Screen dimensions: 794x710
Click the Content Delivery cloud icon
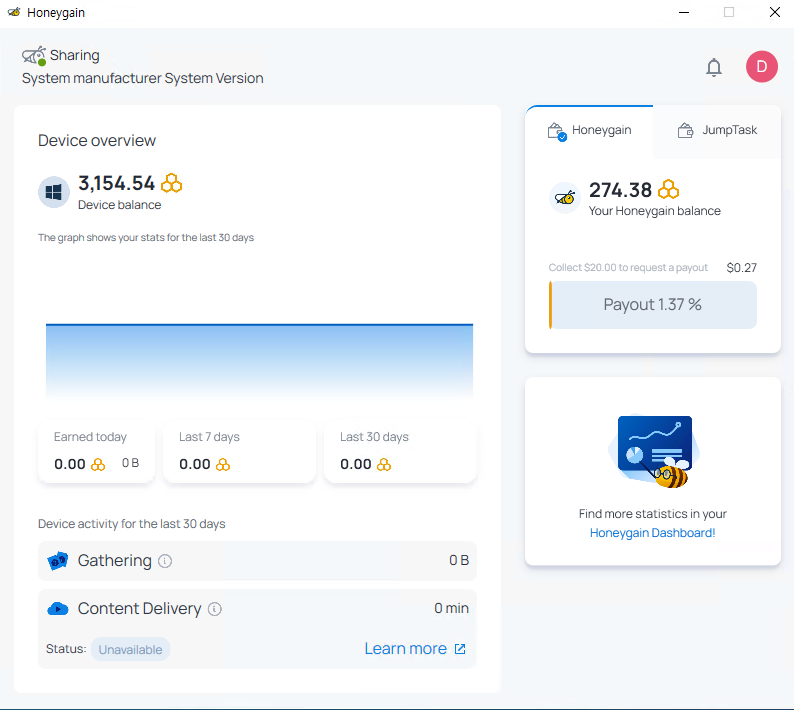58,609
